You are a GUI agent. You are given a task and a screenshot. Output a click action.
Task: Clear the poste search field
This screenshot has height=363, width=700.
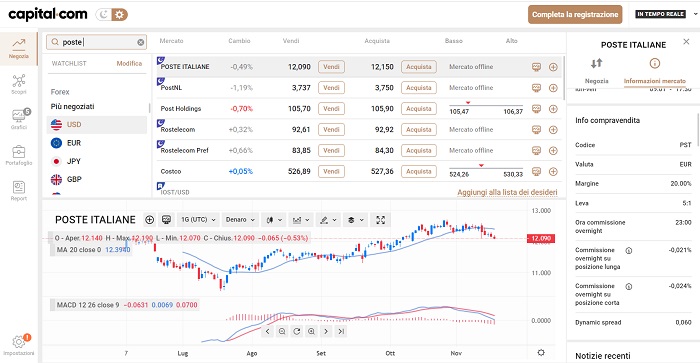[x=141, y=42]
